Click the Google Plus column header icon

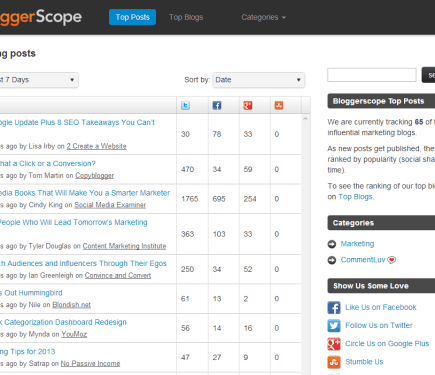click(x=248, y=106)
